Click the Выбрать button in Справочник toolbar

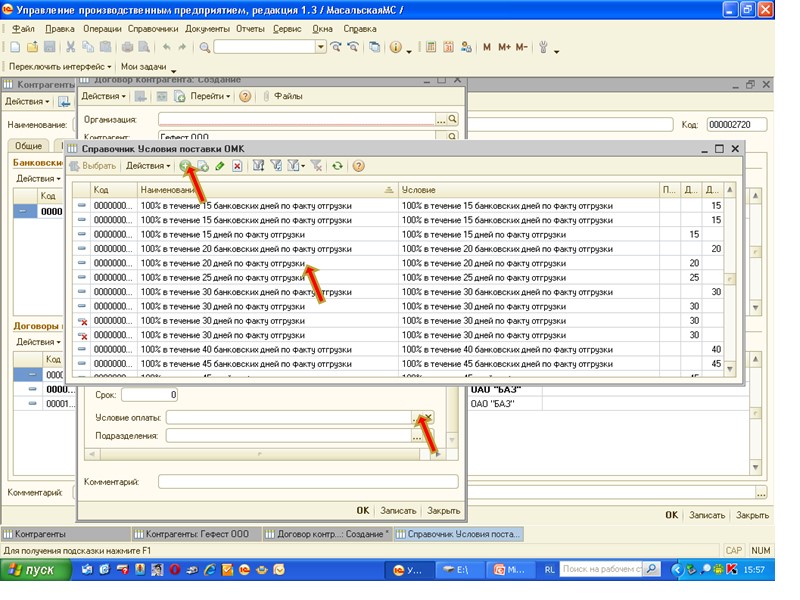coord(98,166)
